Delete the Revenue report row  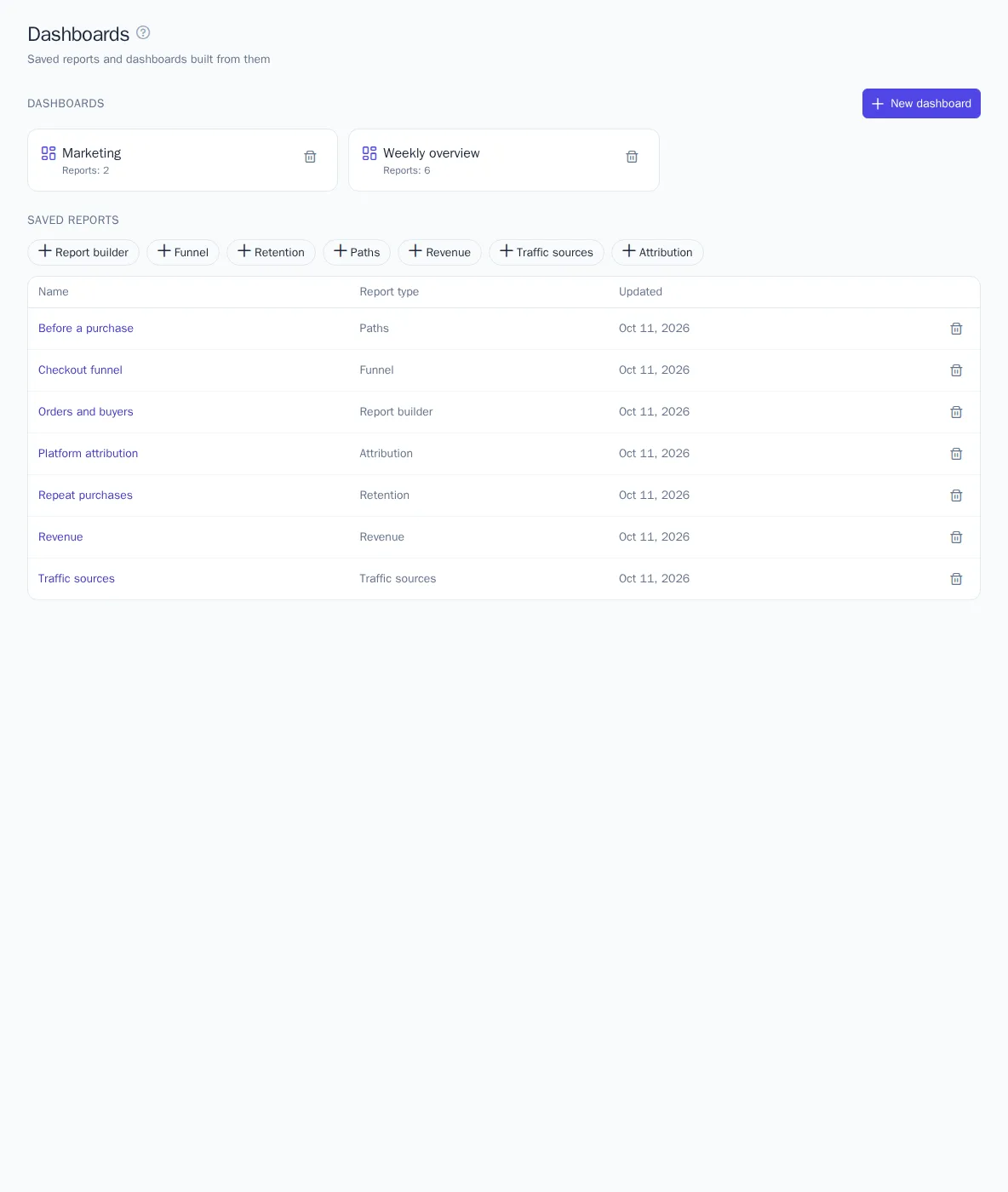(x=956, y=537)
